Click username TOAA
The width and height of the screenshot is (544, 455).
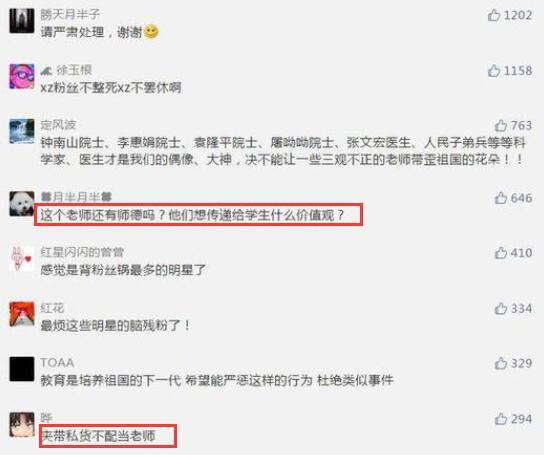point(57,363)
